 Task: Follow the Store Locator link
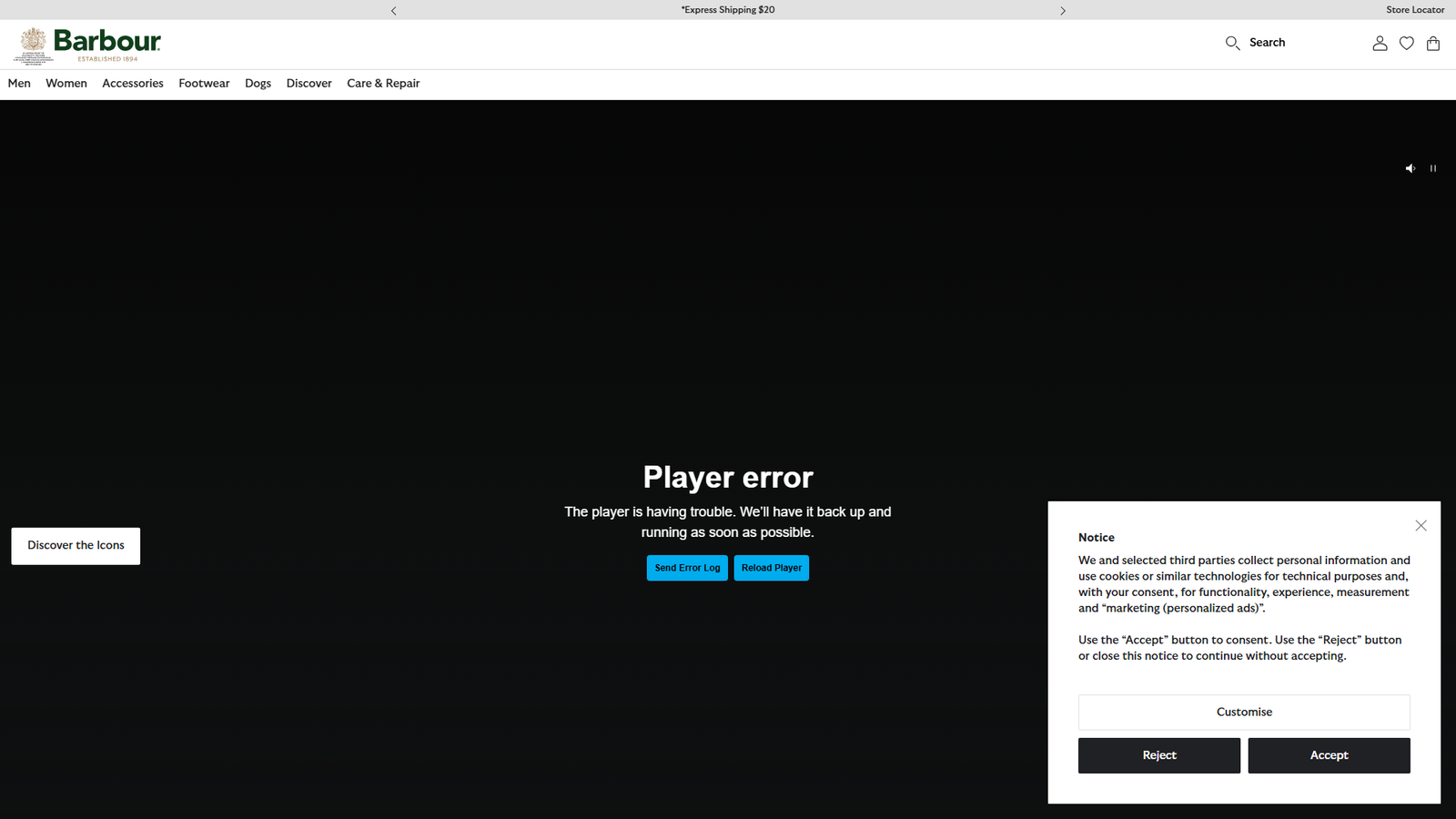coord(1415,10)
